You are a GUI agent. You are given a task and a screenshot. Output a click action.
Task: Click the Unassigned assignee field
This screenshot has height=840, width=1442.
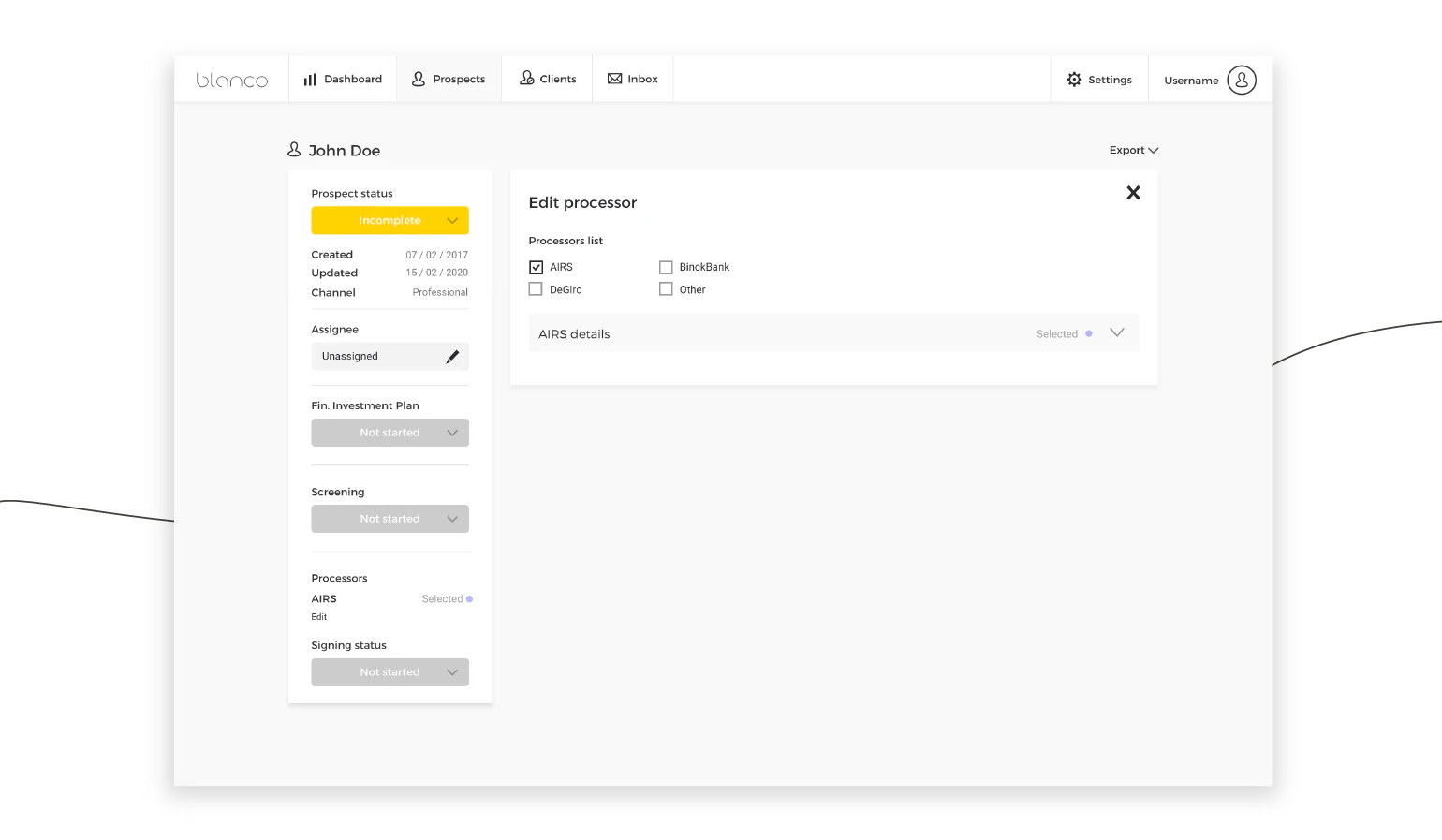click(390, 356)
